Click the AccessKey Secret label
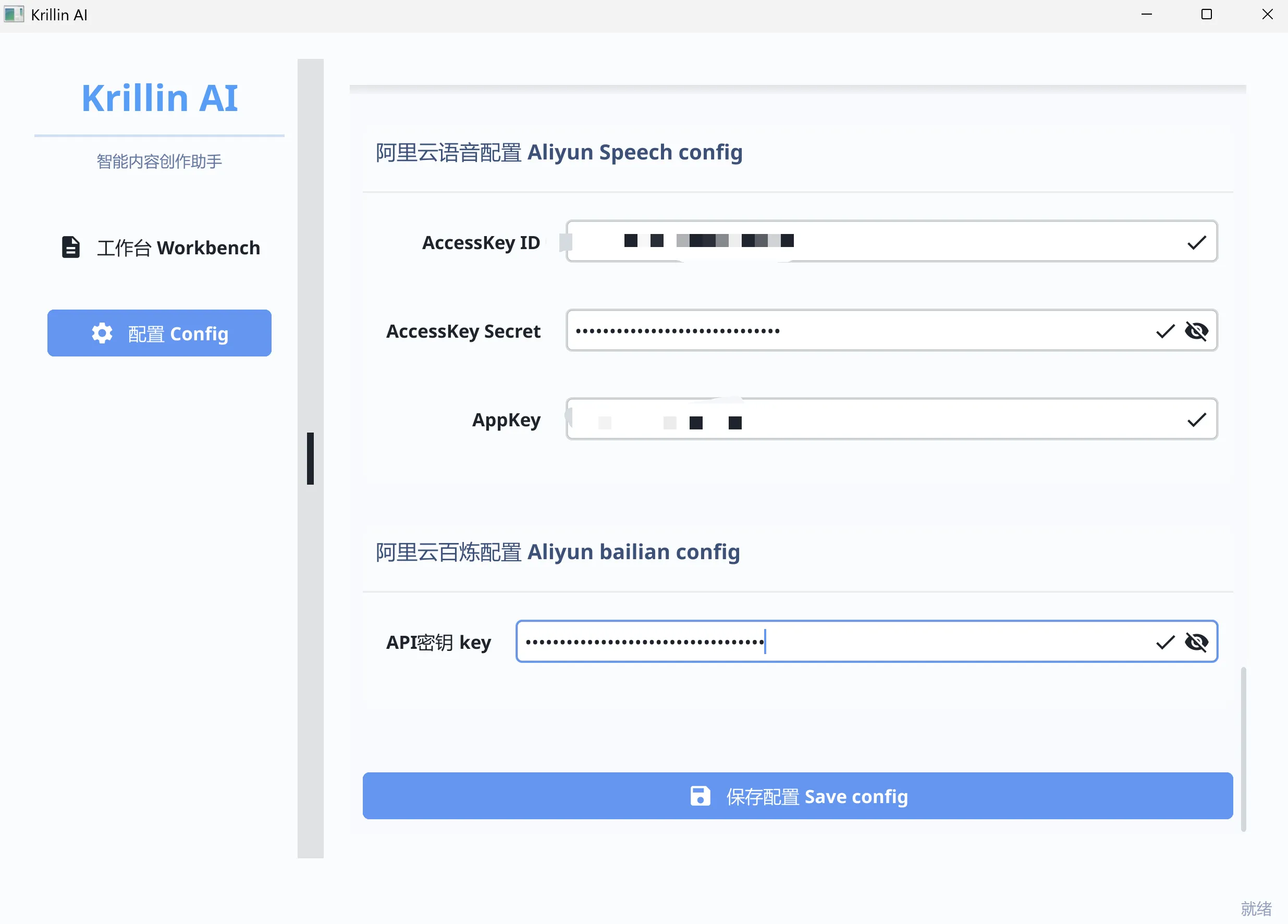 click(x=463, y=331)
